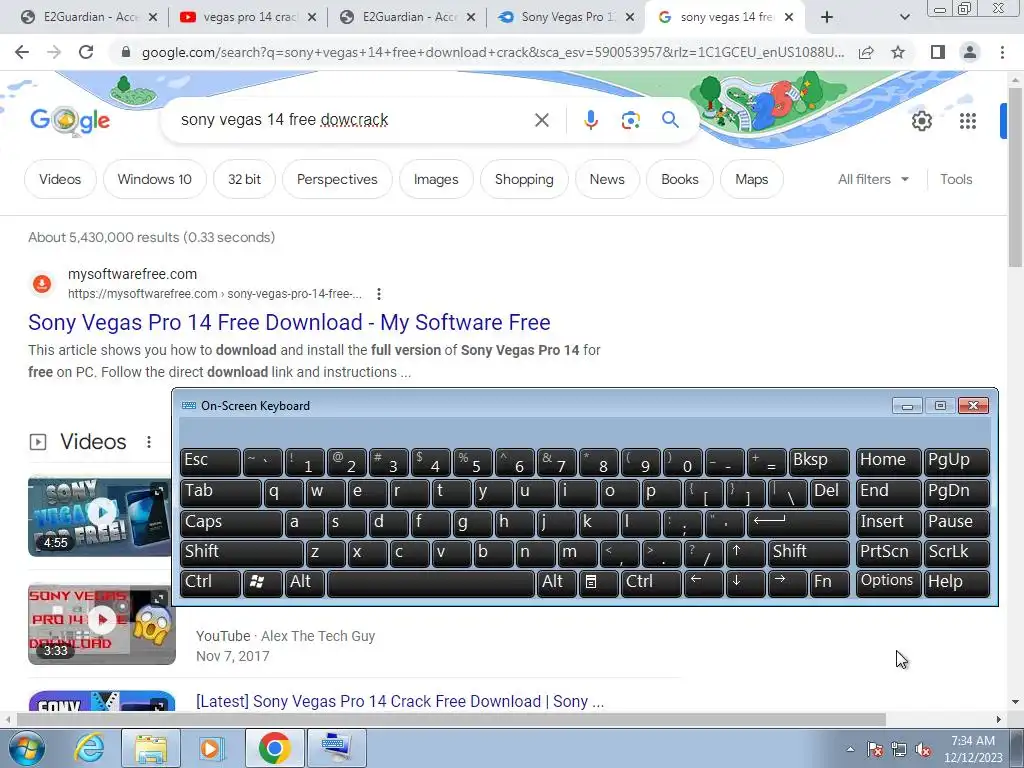The height and width of the screenshot is (768, 1024).
Task: Click the Google doodle logo
Action: click(x=70, y=120)
